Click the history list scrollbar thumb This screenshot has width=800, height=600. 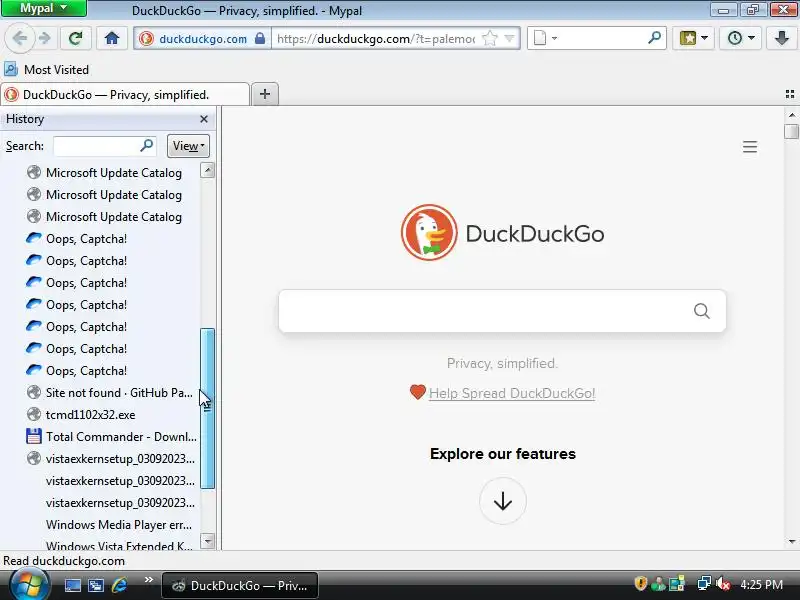207,408
